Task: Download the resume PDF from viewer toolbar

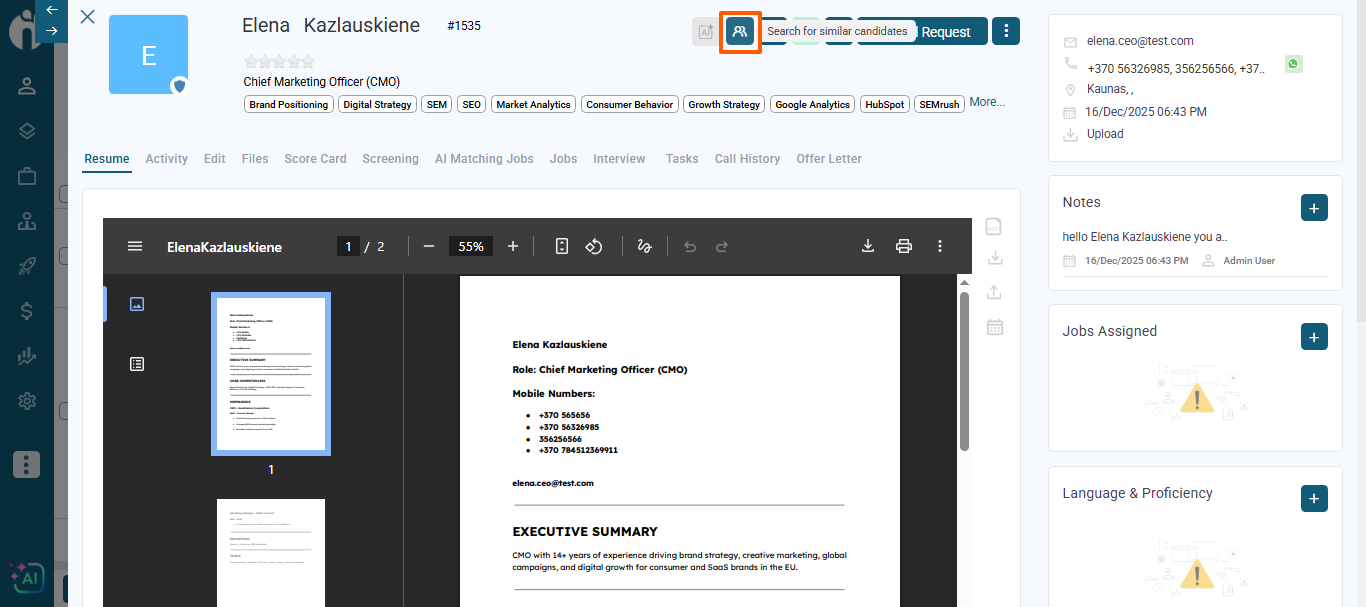Action: 868,246
